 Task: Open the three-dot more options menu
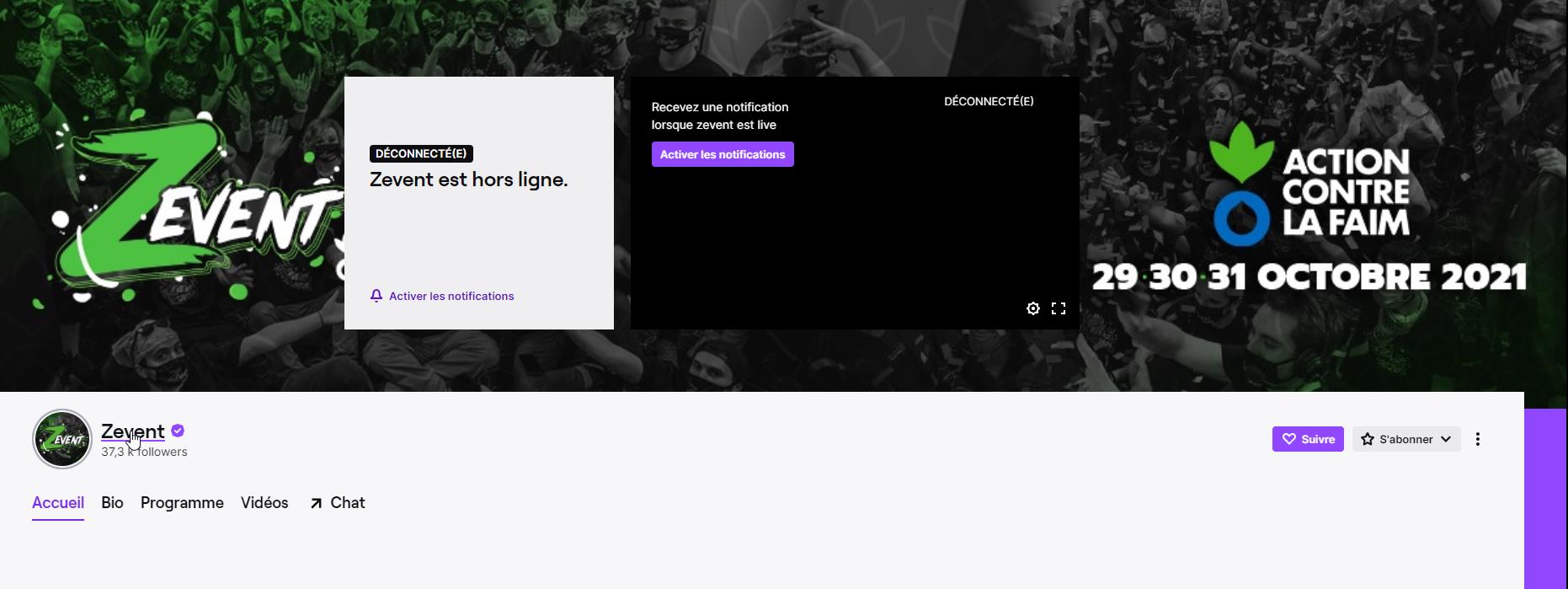tap(1478, 439)
